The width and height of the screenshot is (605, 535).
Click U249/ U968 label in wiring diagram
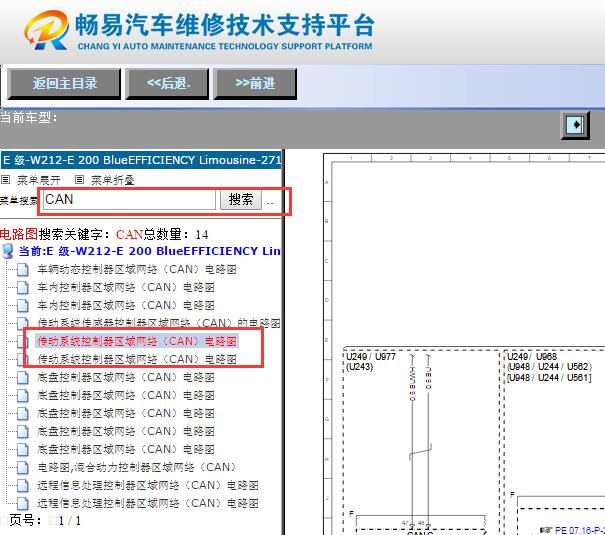[x=532, y=357]
